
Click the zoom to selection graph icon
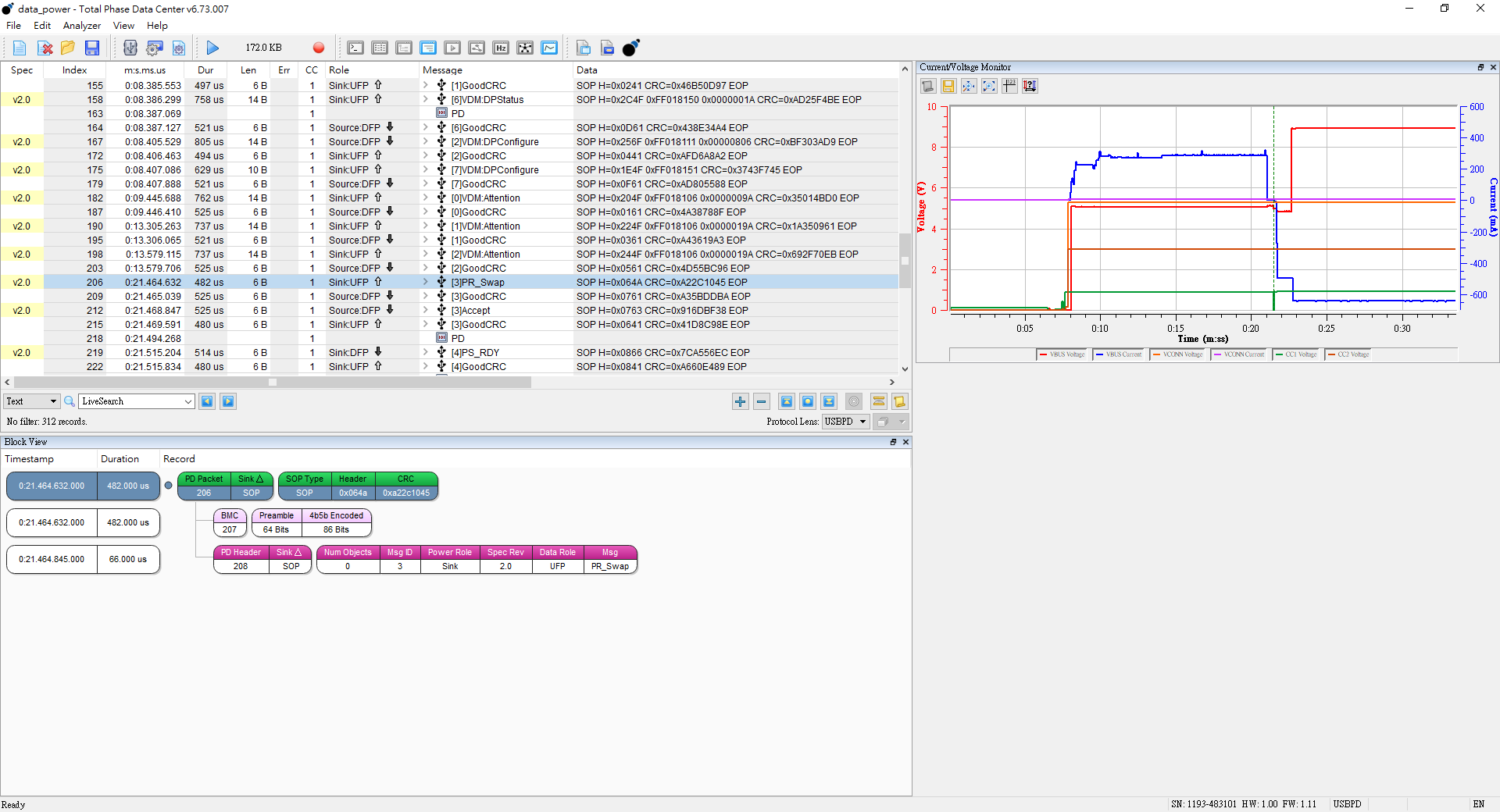989,86
